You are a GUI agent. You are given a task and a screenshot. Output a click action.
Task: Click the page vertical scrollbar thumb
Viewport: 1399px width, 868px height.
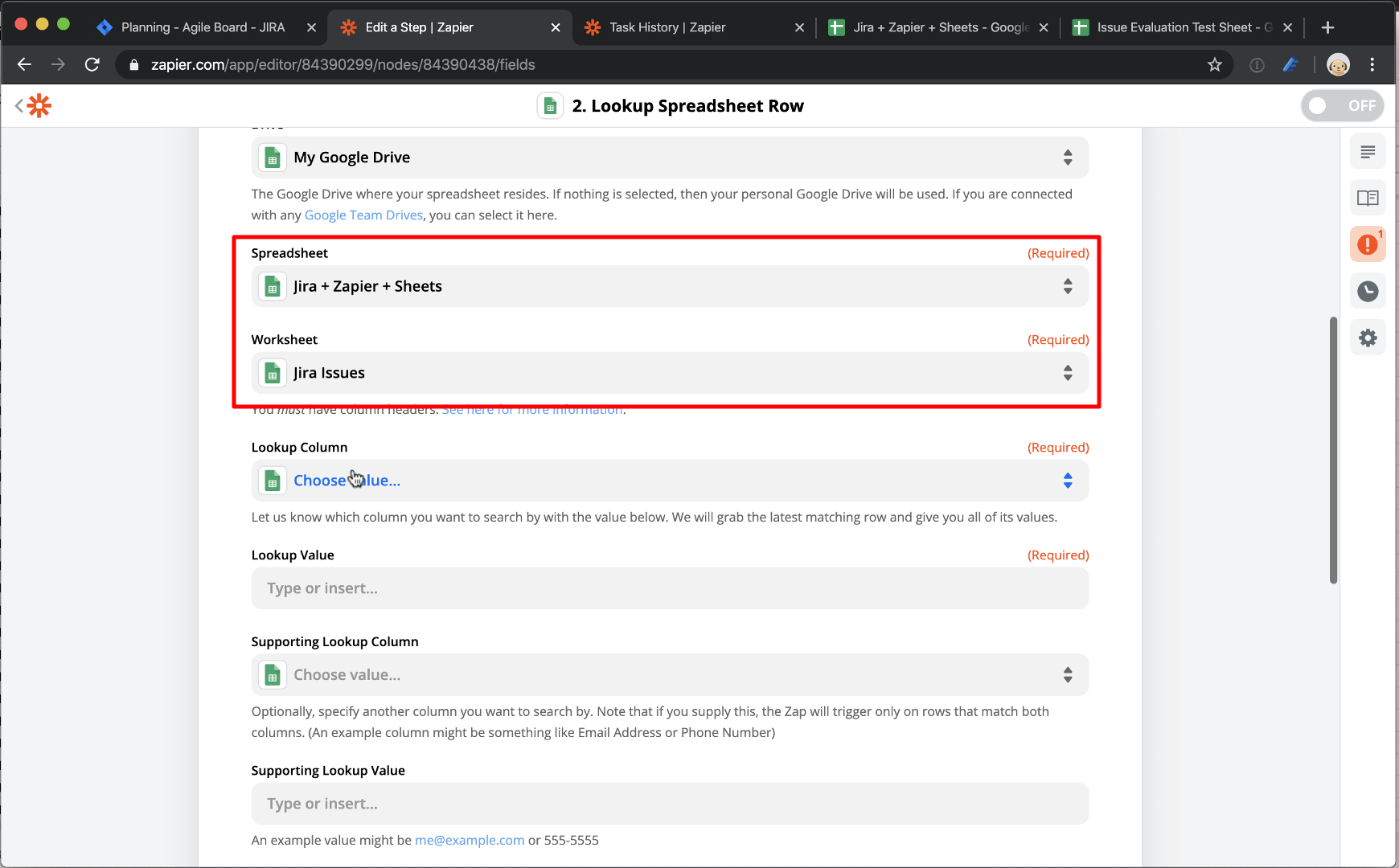coord(1333,450)
